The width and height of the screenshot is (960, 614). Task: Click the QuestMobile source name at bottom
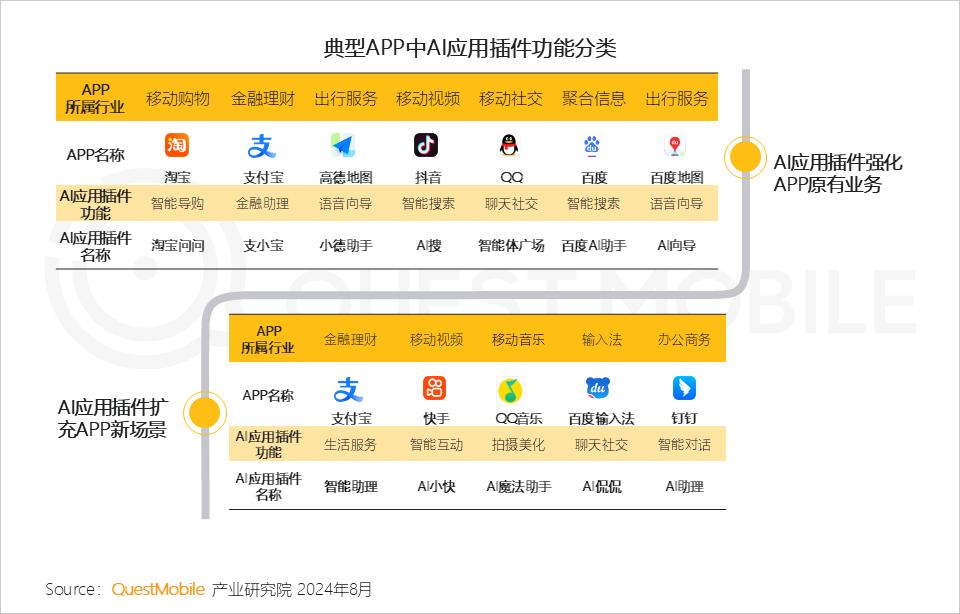coord(158,590)
